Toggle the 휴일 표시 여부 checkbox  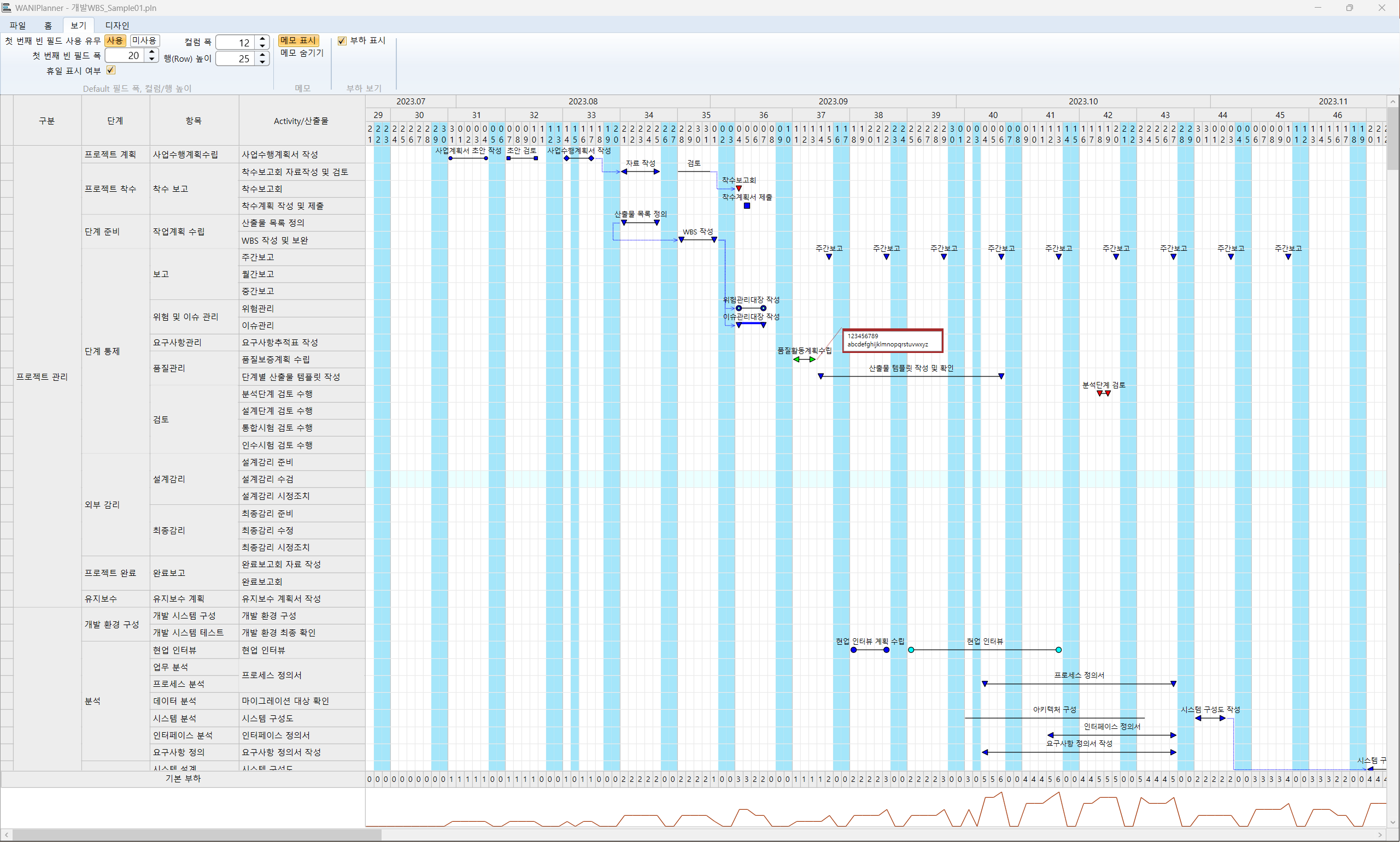click(x=111, y=70)
